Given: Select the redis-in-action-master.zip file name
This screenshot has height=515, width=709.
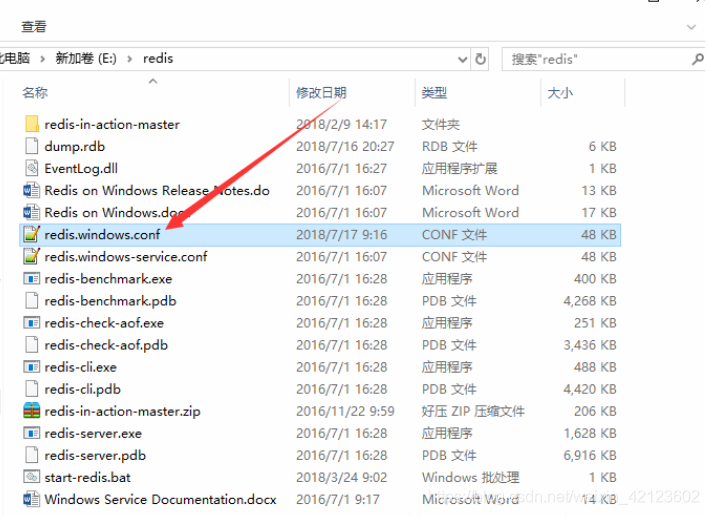Looking at the screenshot, I should click(x=122, y=411).
